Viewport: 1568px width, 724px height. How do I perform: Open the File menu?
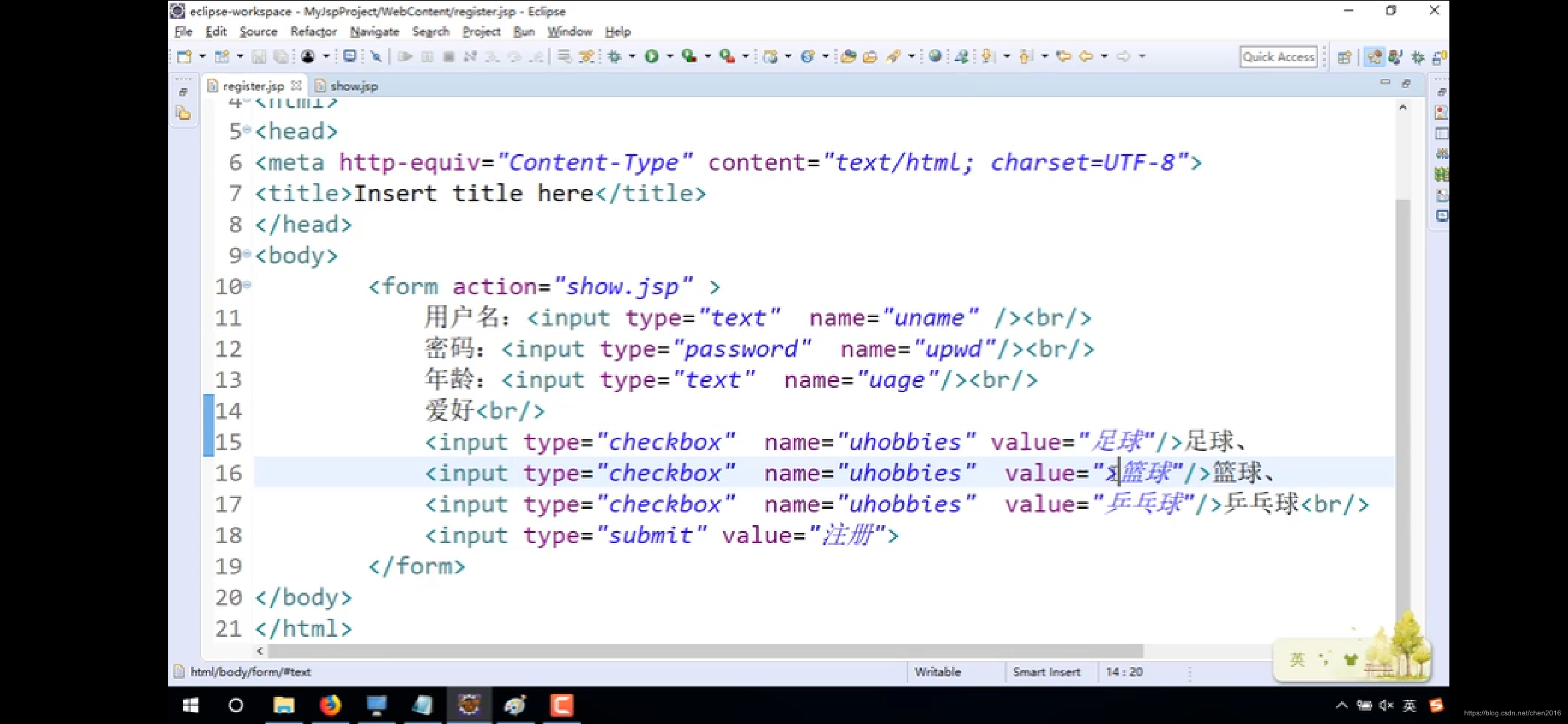pos(183,32)
